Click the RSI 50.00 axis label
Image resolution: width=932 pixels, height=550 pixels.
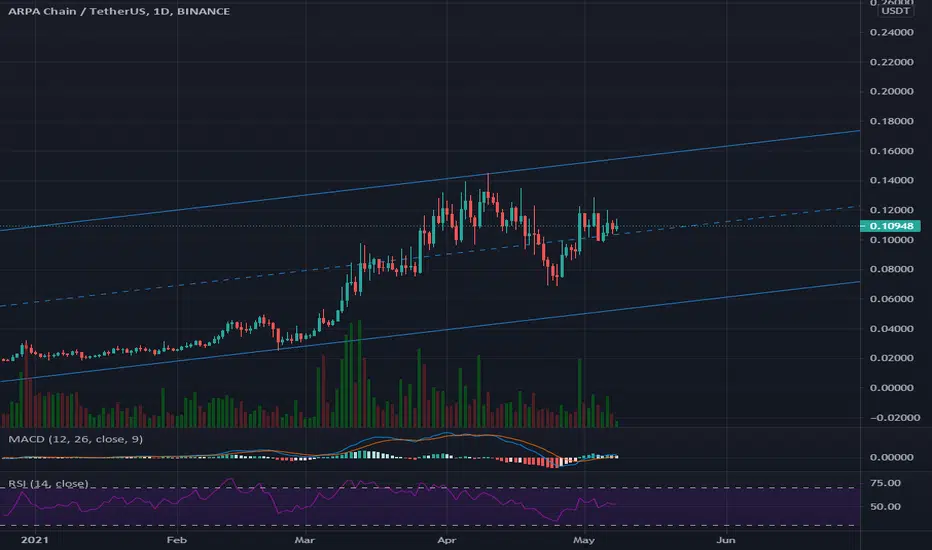[x=885, y=507]
